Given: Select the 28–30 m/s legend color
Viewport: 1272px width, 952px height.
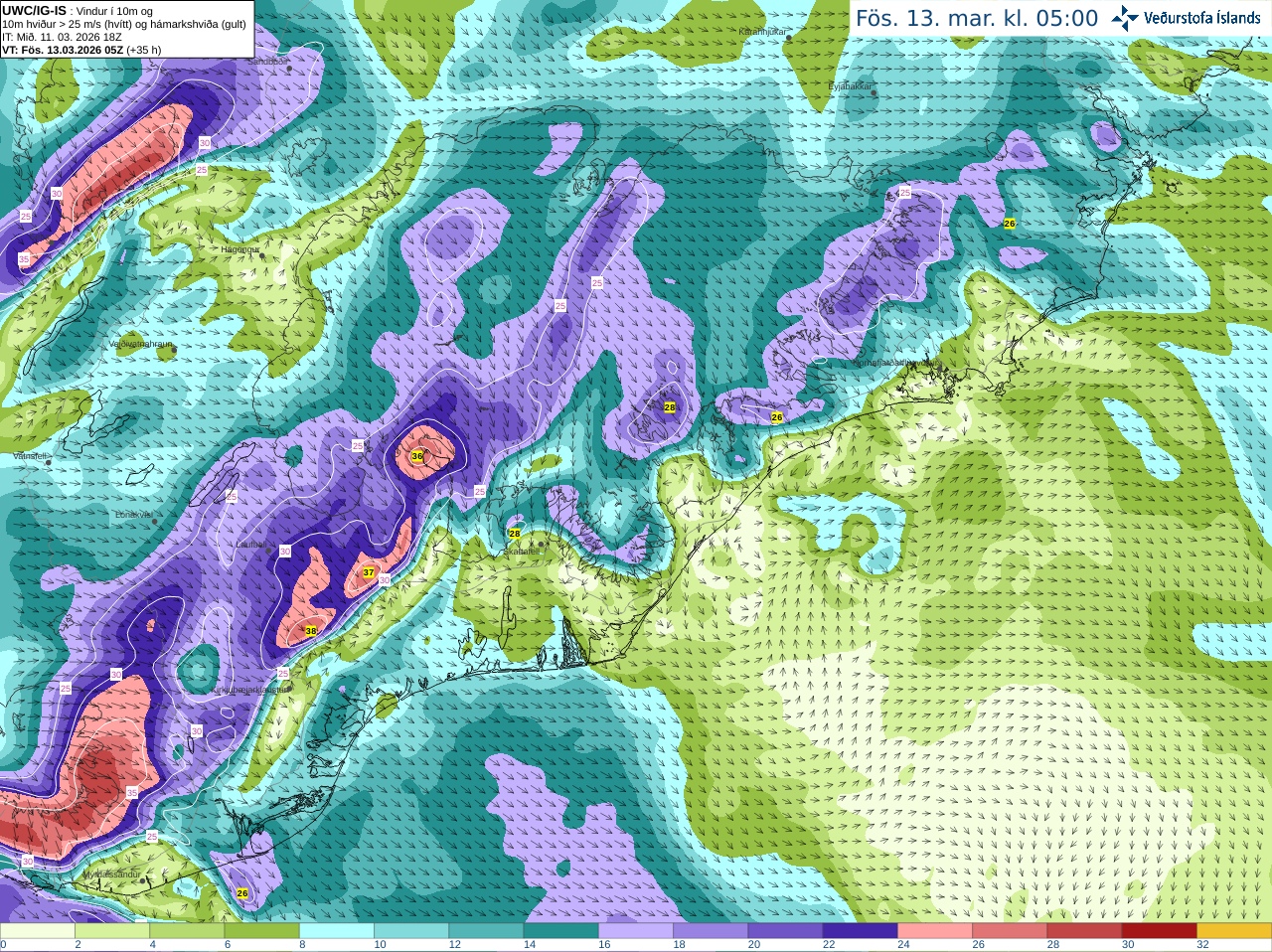Looking at the screenshot, I should click(1084, 931).
